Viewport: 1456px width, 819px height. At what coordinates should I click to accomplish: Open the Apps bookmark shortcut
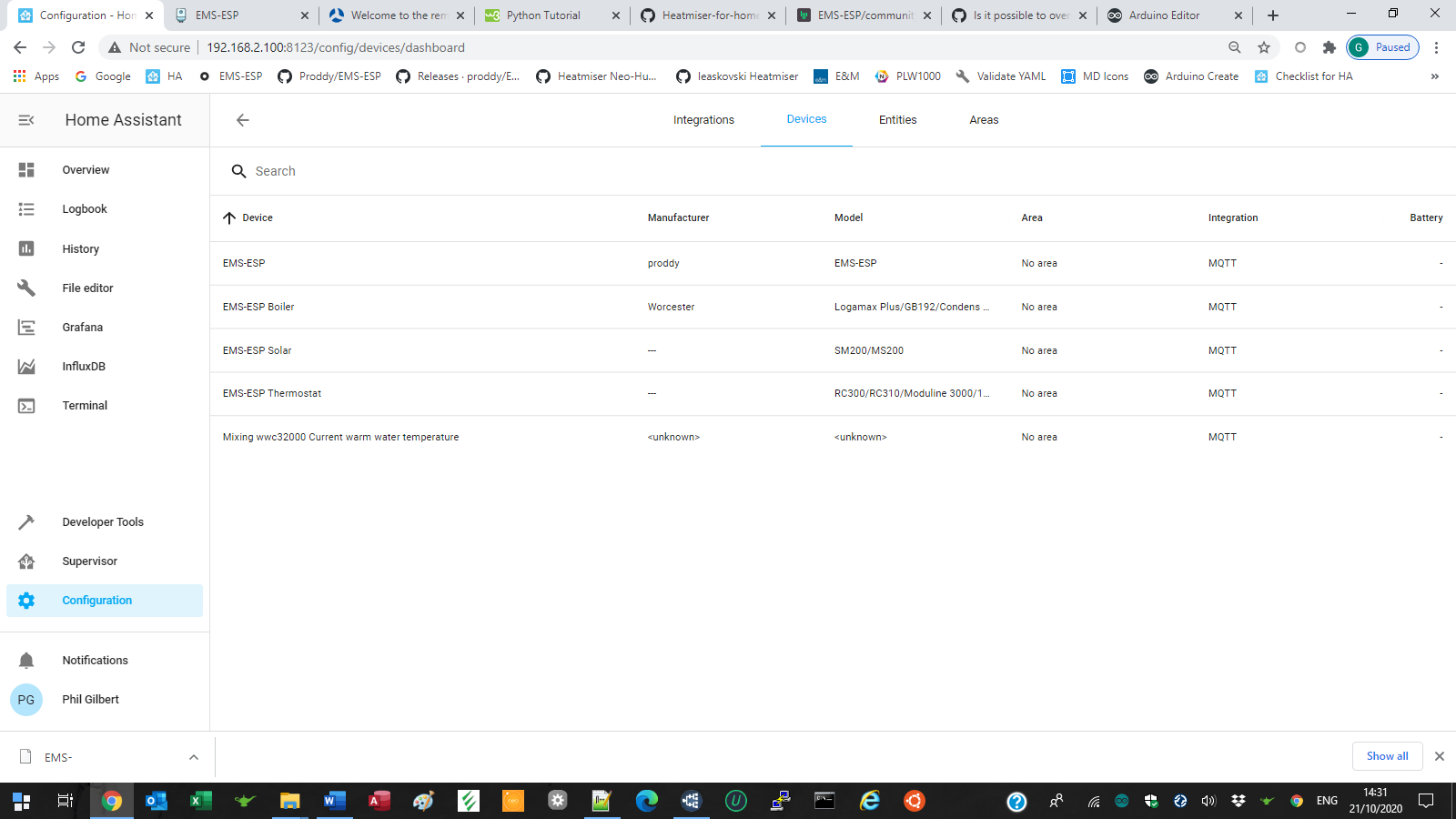(x=36, y=76)
